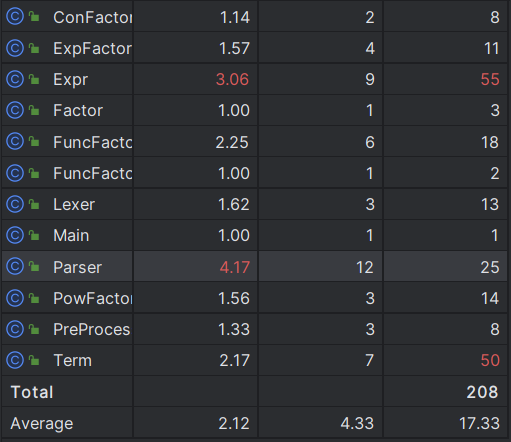511x442 pixels.
Task: Click the class icon beside Expr
Action: (x=15, y=79)
